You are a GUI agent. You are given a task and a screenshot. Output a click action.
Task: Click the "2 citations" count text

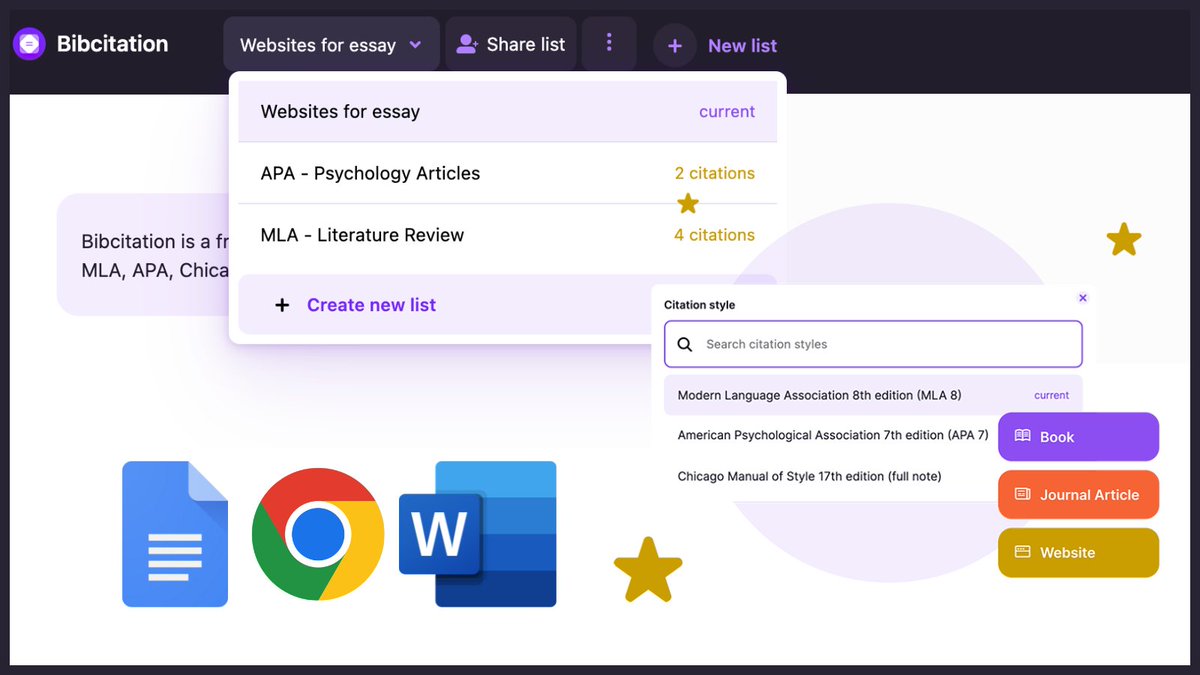pos(715,173)
